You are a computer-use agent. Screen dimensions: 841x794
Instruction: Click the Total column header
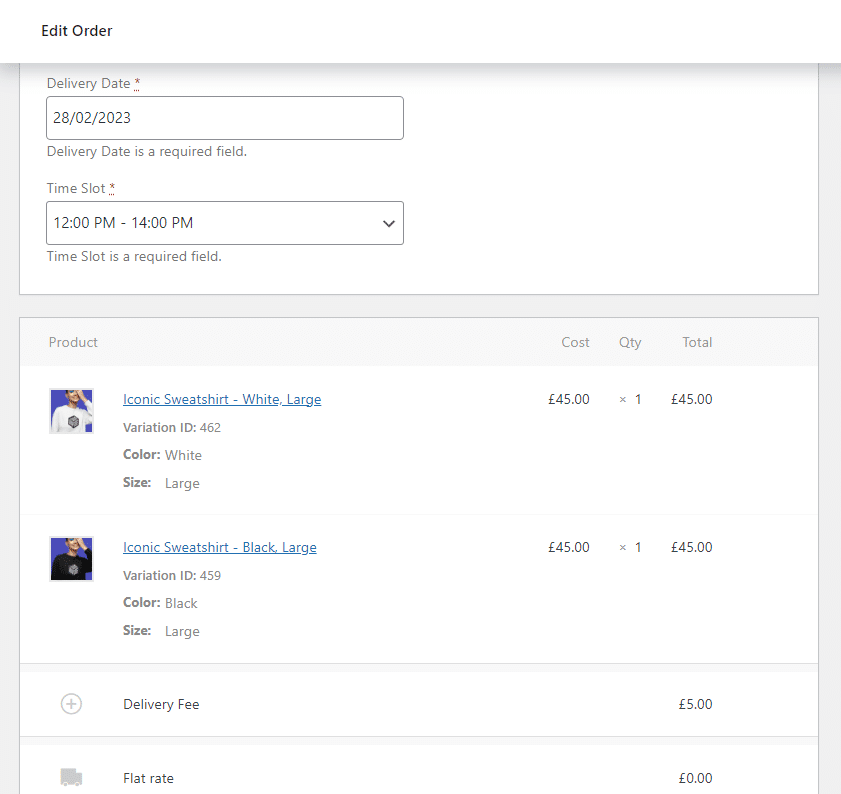[697, 342]
